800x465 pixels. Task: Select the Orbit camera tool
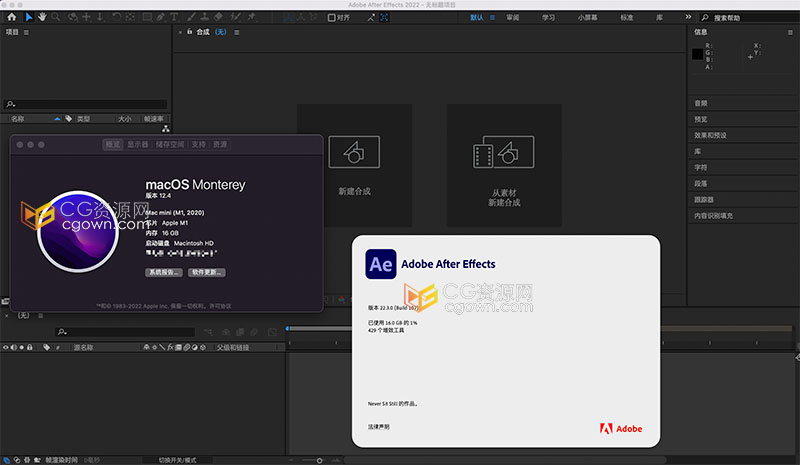[72, 17]
